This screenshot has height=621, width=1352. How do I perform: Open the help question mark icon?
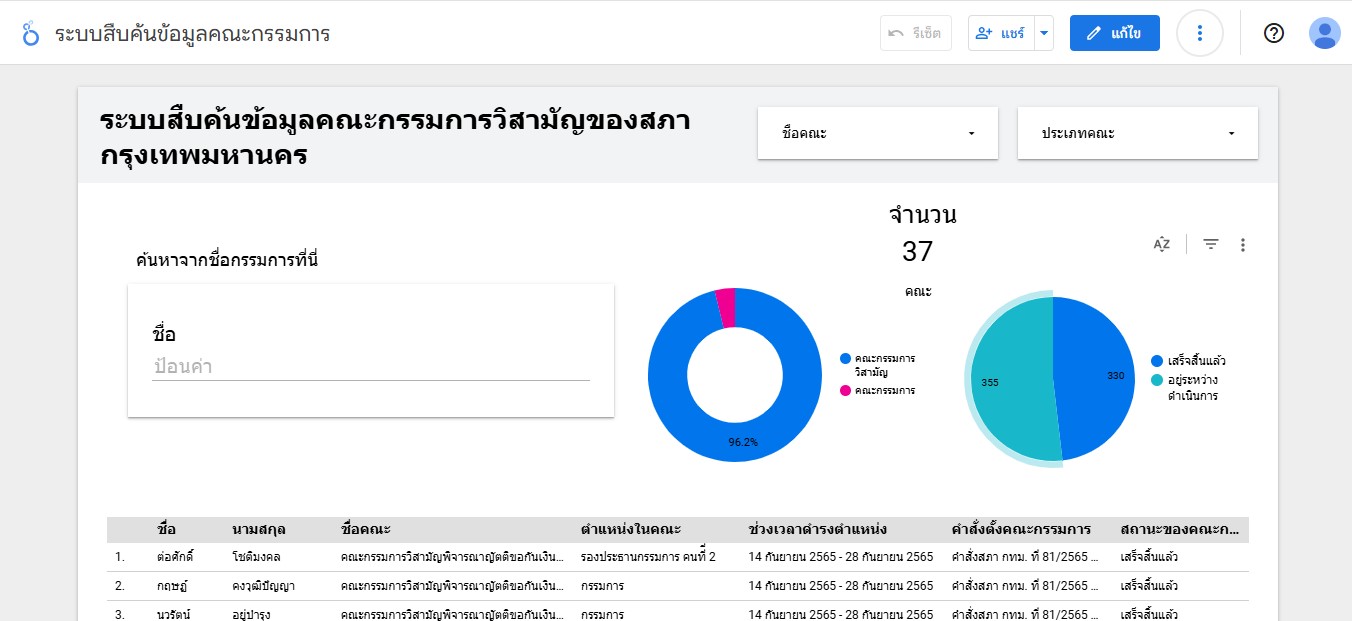point(1273,33)
